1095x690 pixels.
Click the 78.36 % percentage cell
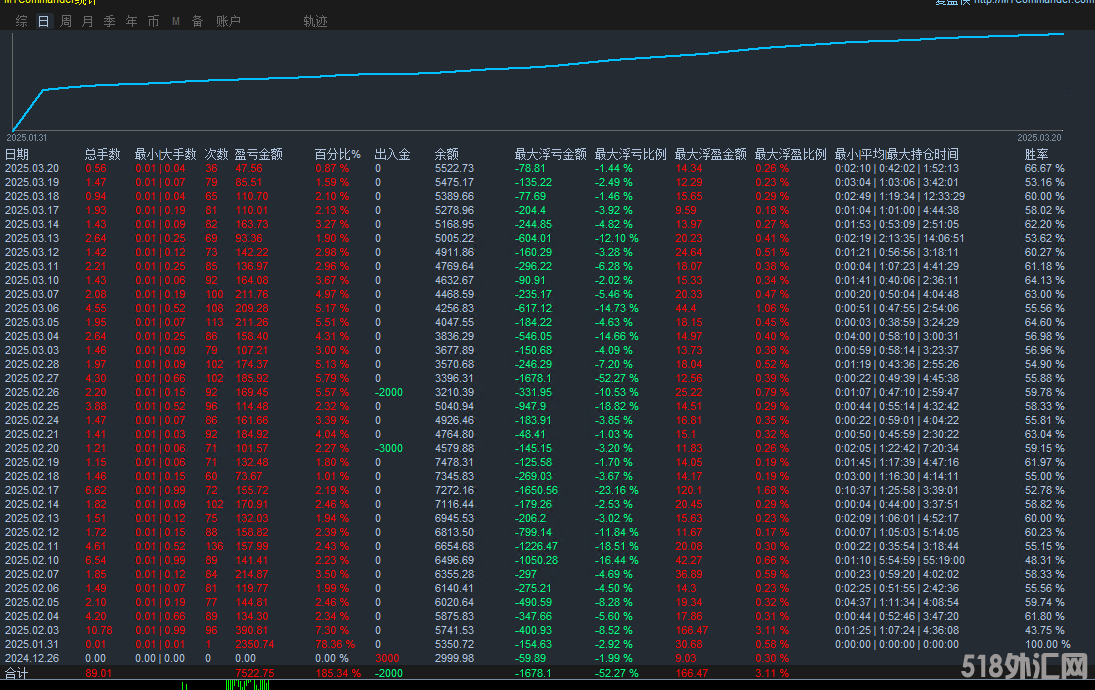(x=335, y=644)
